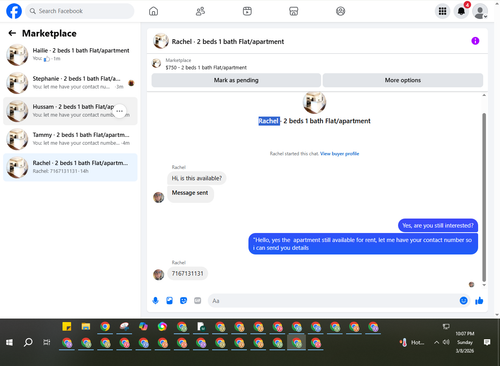Open the Notifications bell
Screen dimensions: 500x366
point(461,11)
